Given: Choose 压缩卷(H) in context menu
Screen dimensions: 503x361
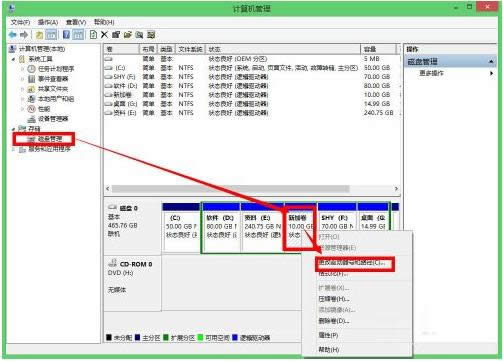Looking at the screenshot, I should (x=334, y=299).
